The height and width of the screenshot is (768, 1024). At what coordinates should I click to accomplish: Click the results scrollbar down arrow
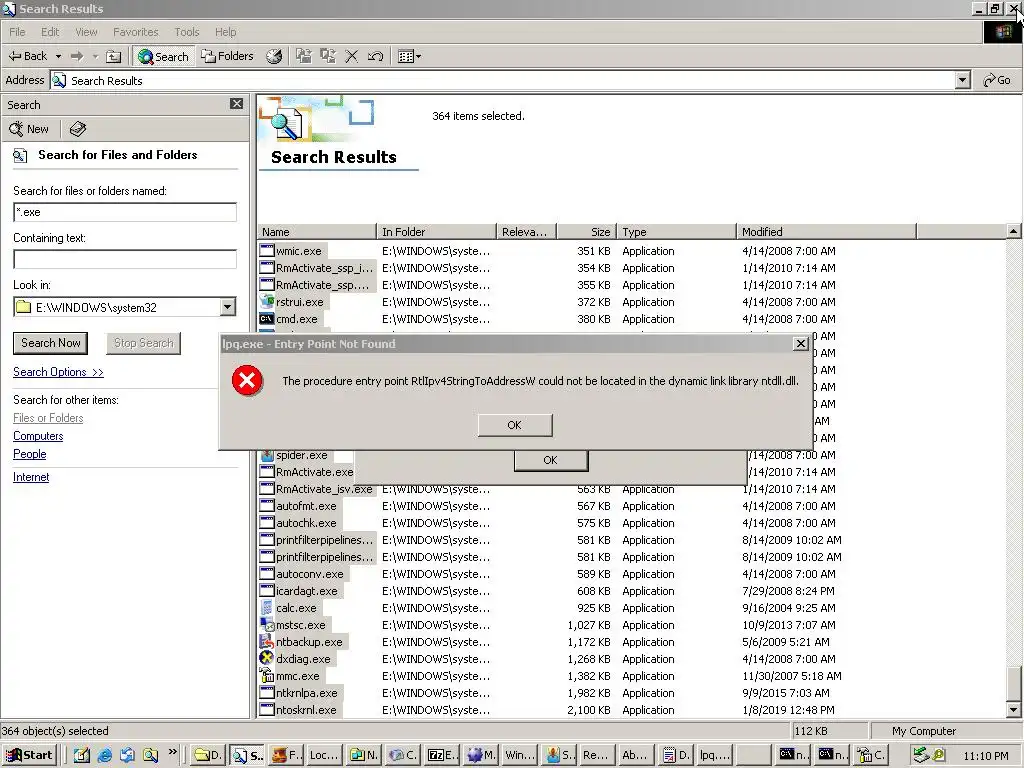pyautogui.click(x=1014, y=710)
